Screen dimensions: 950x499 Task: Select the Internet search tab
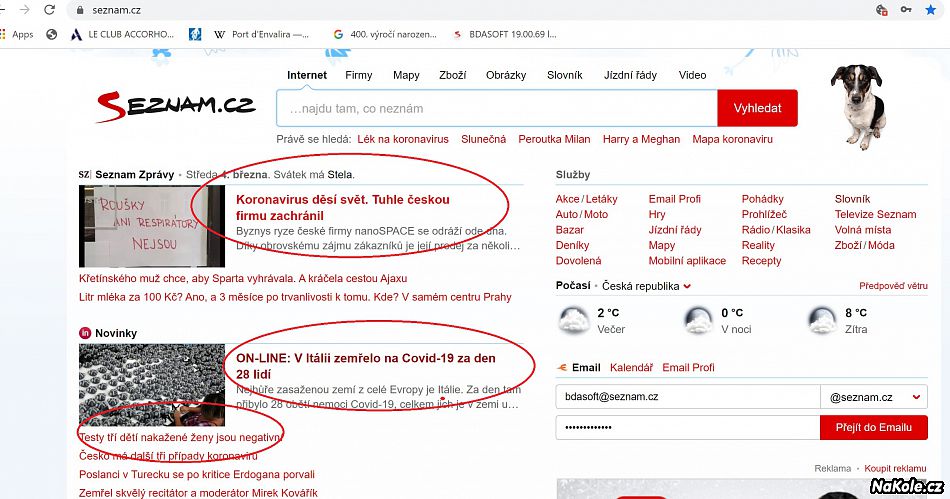pyautogui.click(x=307, y=75)
